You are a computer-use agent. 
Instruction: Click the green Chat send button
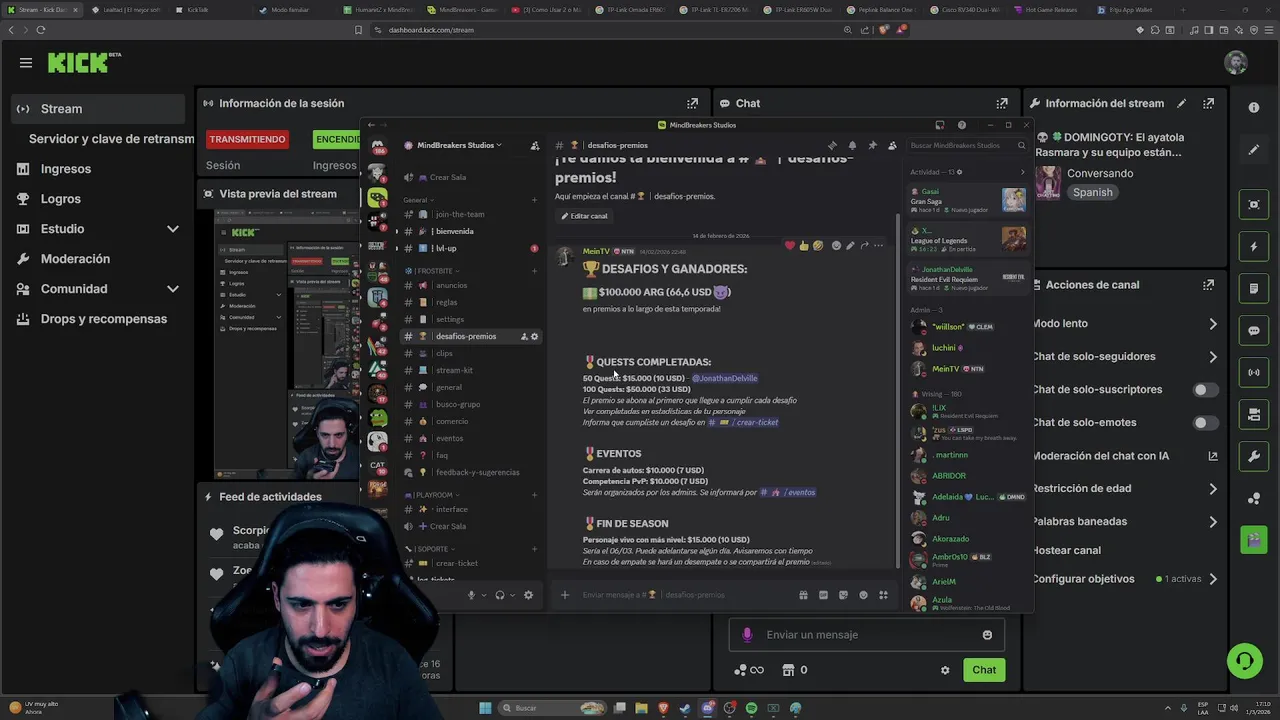pos(984,670)
